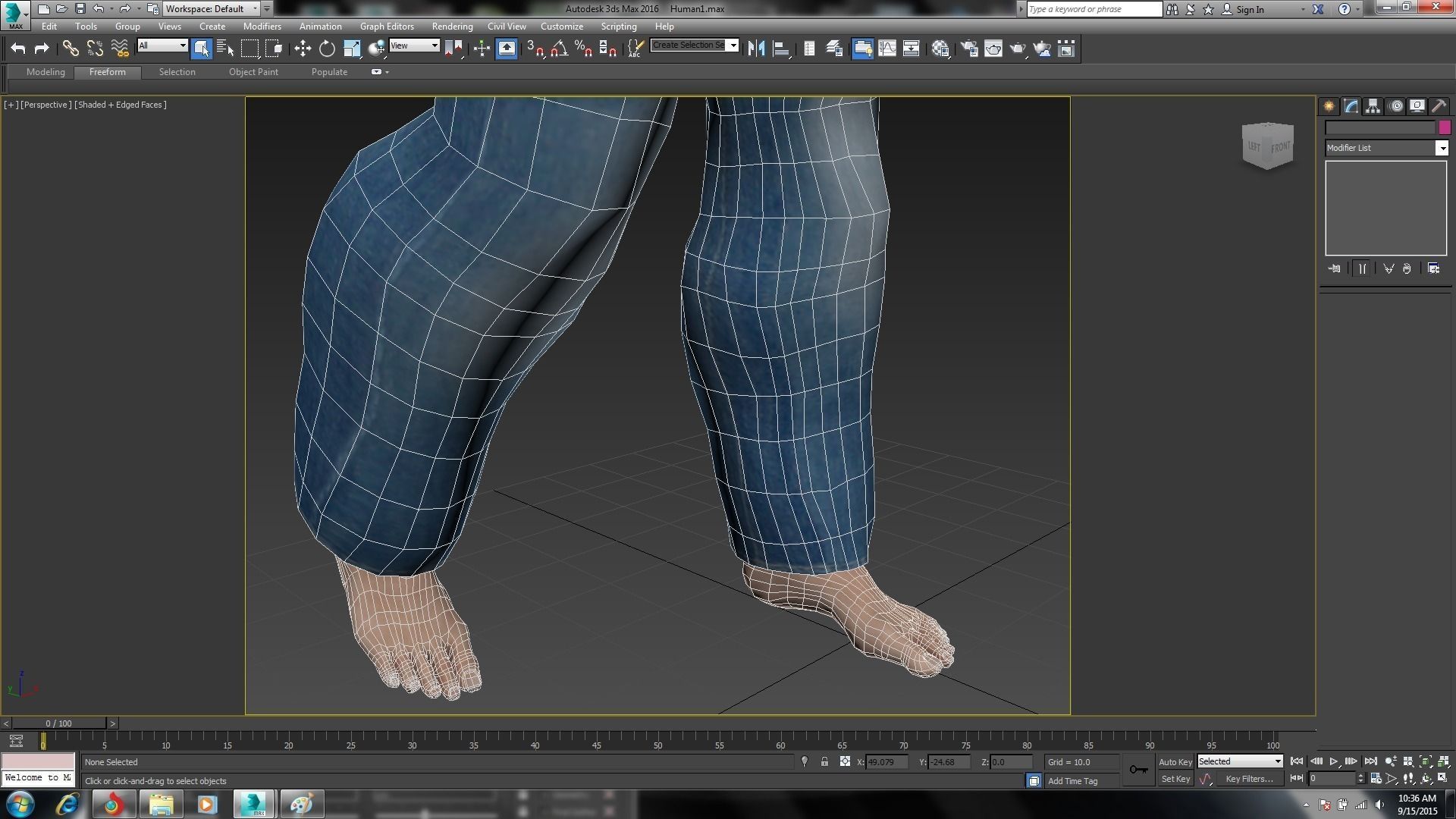Activate the Select and Uniform Scale tool
1456x819 pixels.
[352, 49]
